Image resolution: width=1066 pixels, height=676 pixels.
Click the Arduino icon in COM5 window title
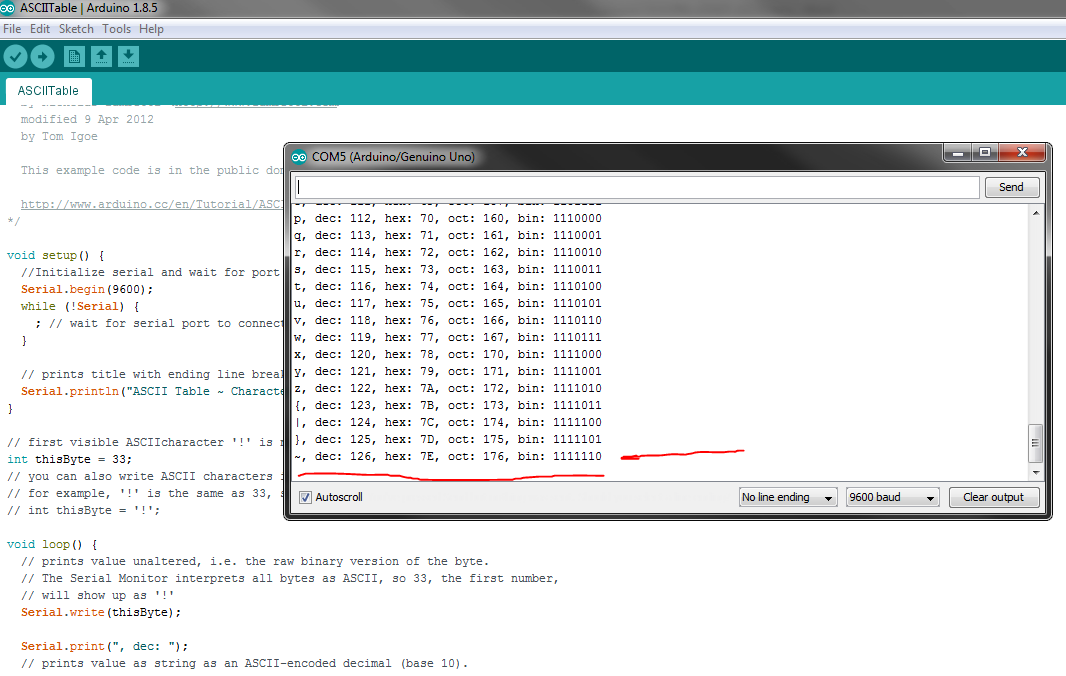[x=299, y=157]
